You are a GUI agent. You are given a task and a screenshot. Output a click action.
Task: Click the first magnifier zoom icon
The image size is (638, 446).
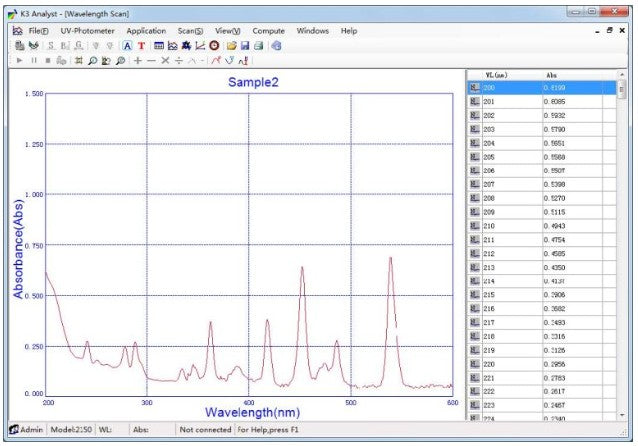pos(93,61)
